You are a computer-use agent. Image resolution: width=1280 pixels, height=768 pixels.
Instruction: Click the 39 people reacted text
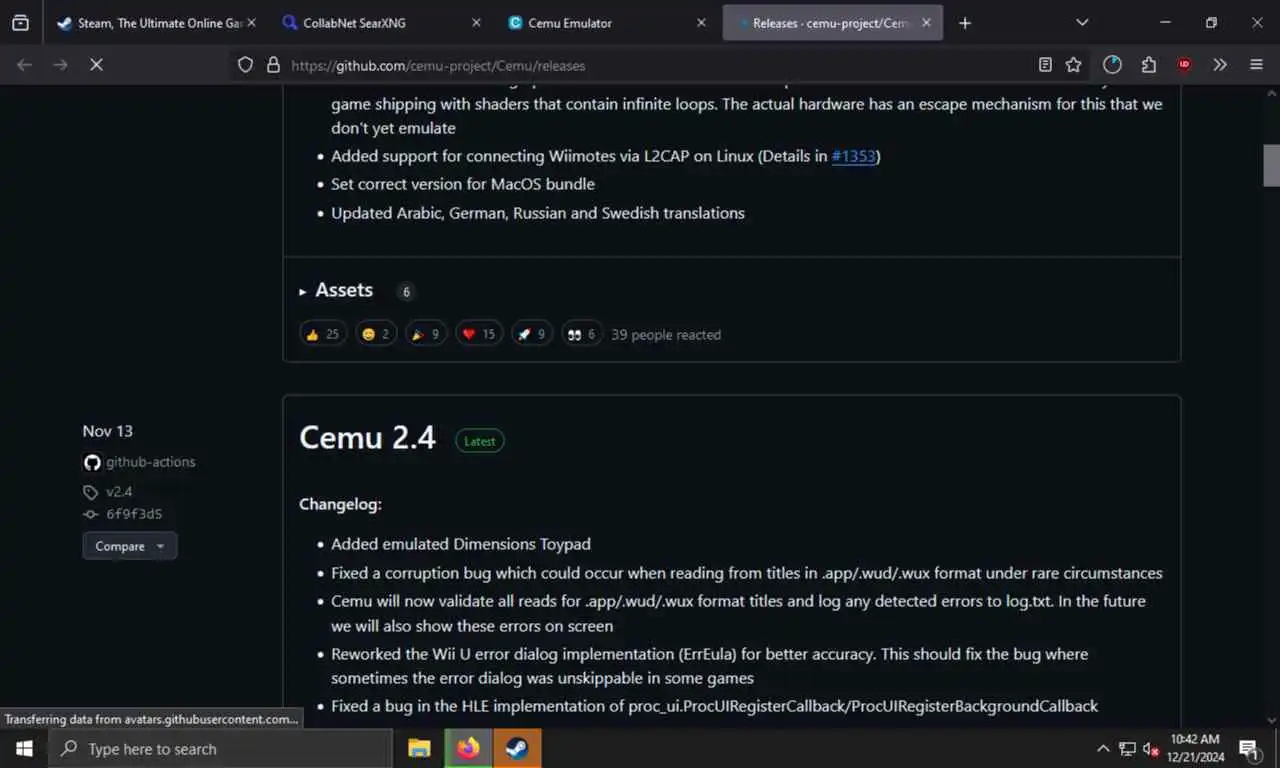666,335
